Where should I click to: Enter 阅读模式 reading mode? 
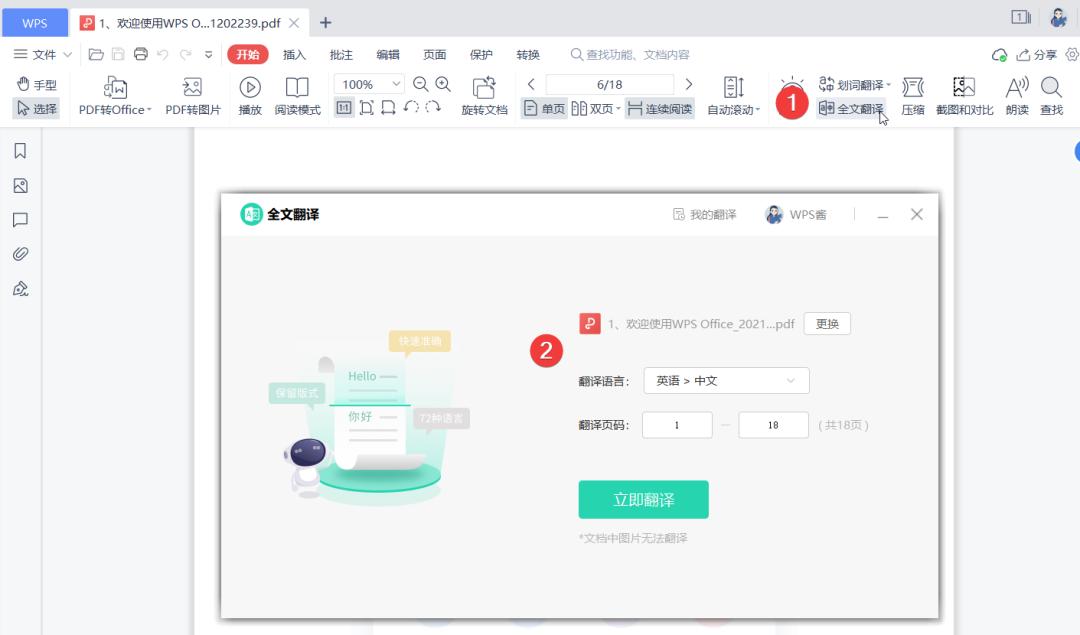click(x=296, y=95)
